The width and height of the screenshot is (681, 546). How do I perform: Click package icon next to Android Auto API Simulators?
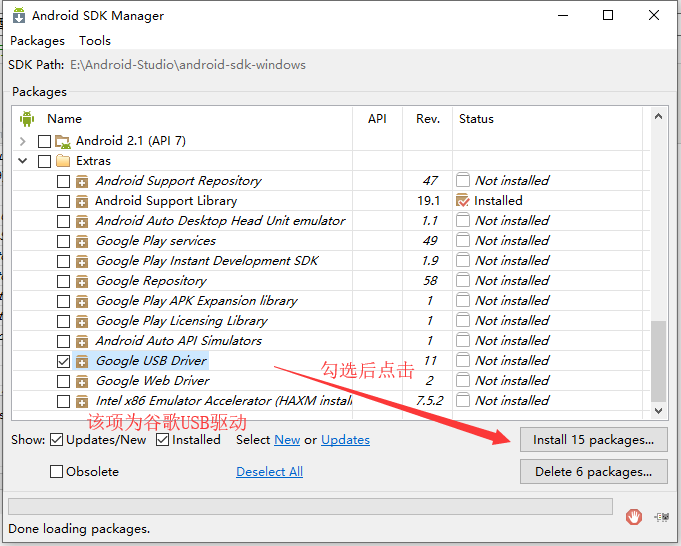82,341
